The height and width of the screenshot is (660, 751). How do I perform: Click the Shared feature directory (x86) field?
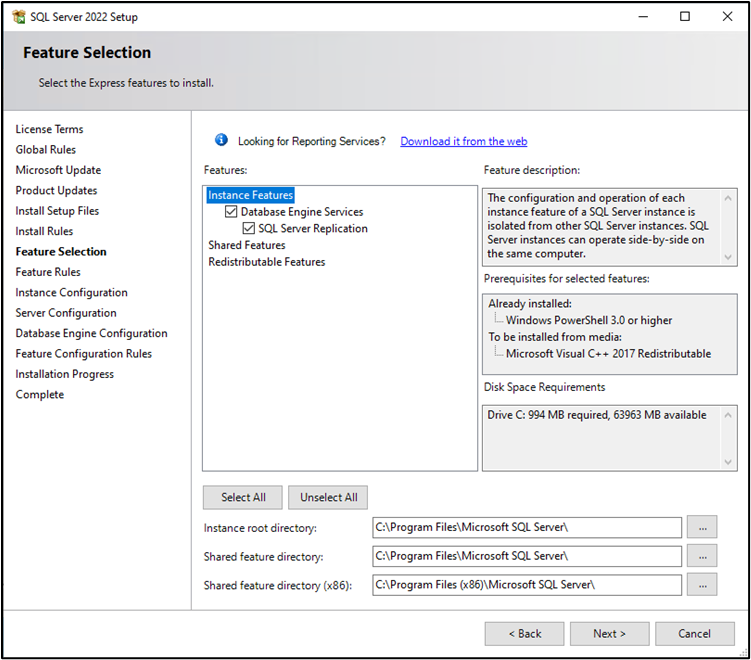527,585
